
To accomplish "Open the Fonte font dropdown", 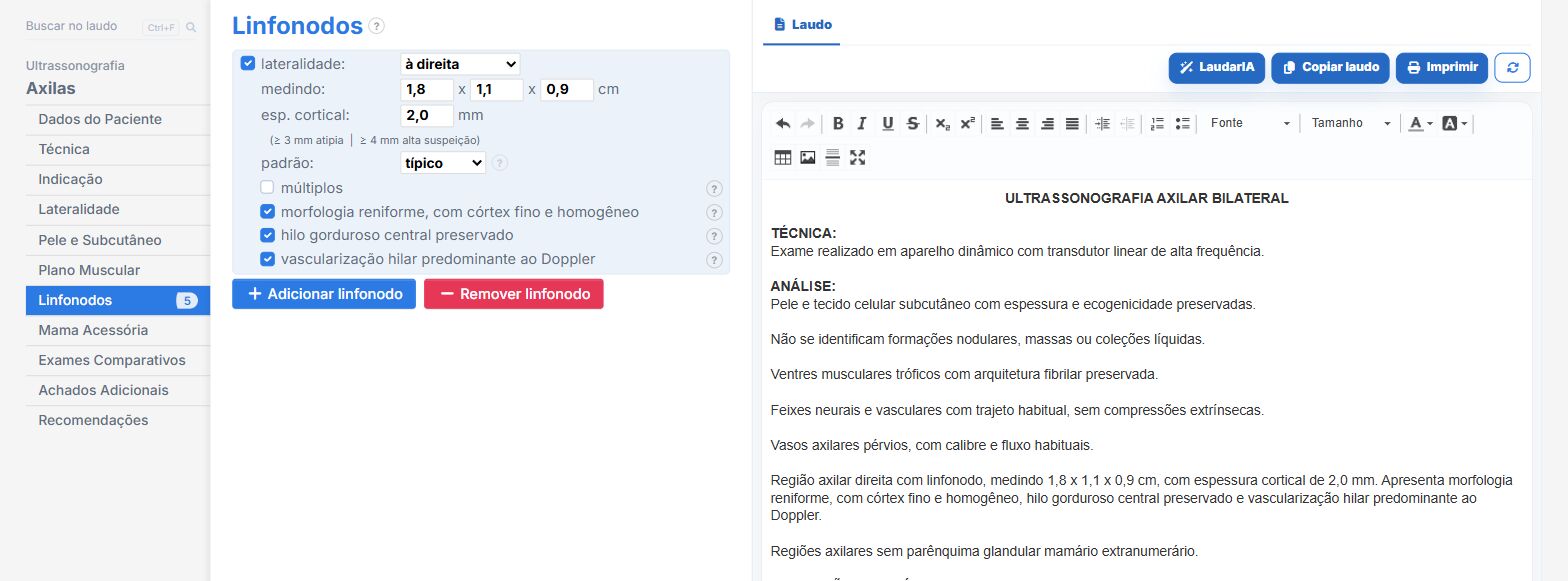I will click(x=1250, y=123).
